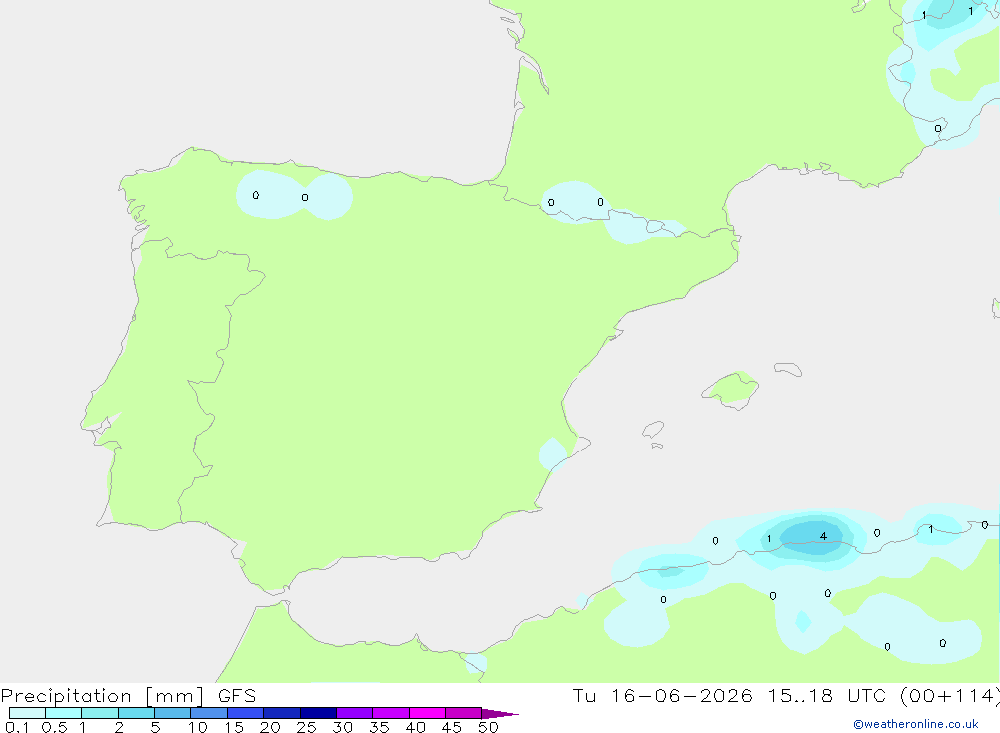The width and height of the screenshot is (1000, 733).
Task: Click the precipitation value 4 off Algeria
Action: click(x=823, y=536)
